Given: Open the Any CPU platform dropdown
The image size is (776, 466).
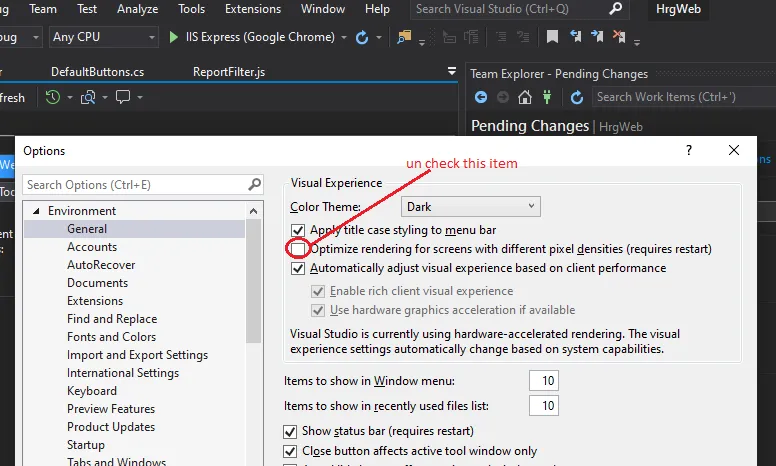Looking at the screenshot, I should [x=103, y=37].
